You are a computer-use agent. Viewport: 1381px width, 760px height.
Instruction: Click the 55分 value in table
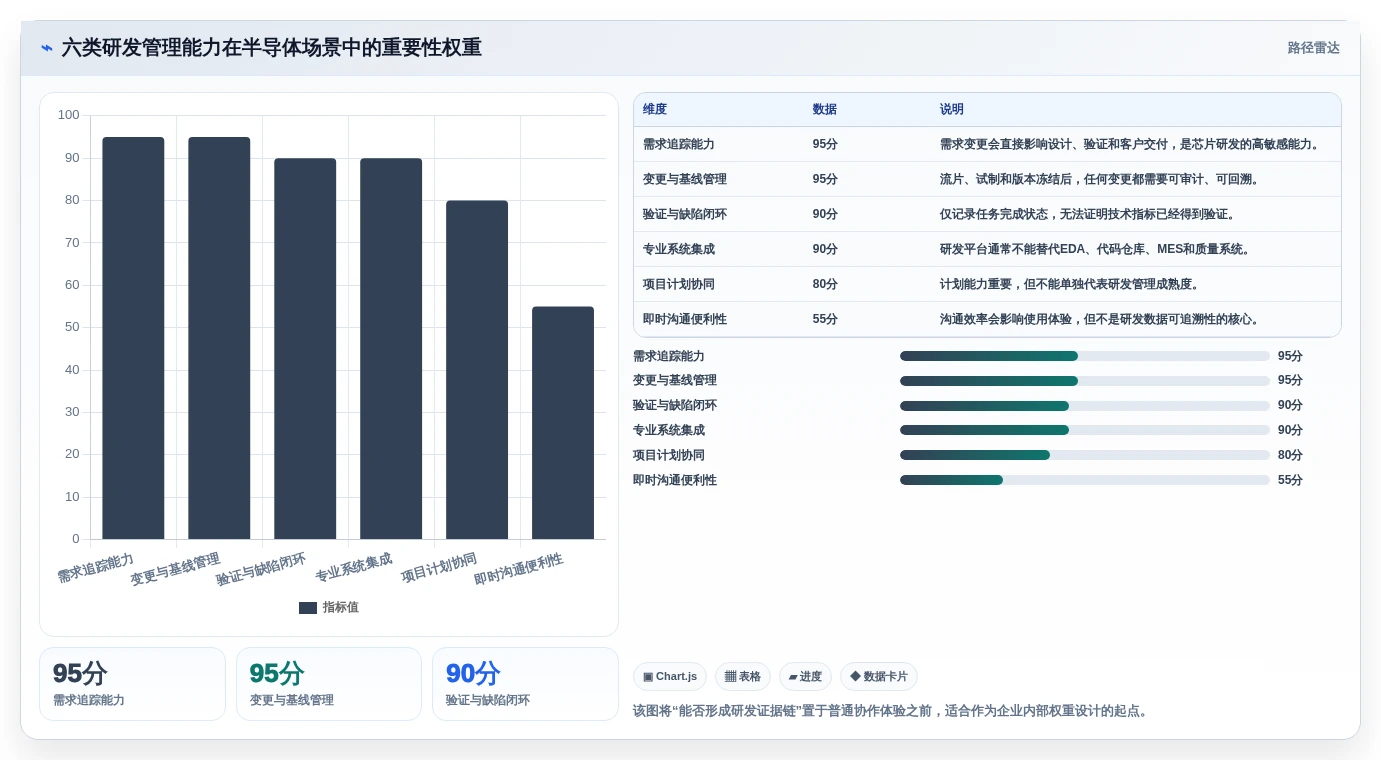pos(825,320)
